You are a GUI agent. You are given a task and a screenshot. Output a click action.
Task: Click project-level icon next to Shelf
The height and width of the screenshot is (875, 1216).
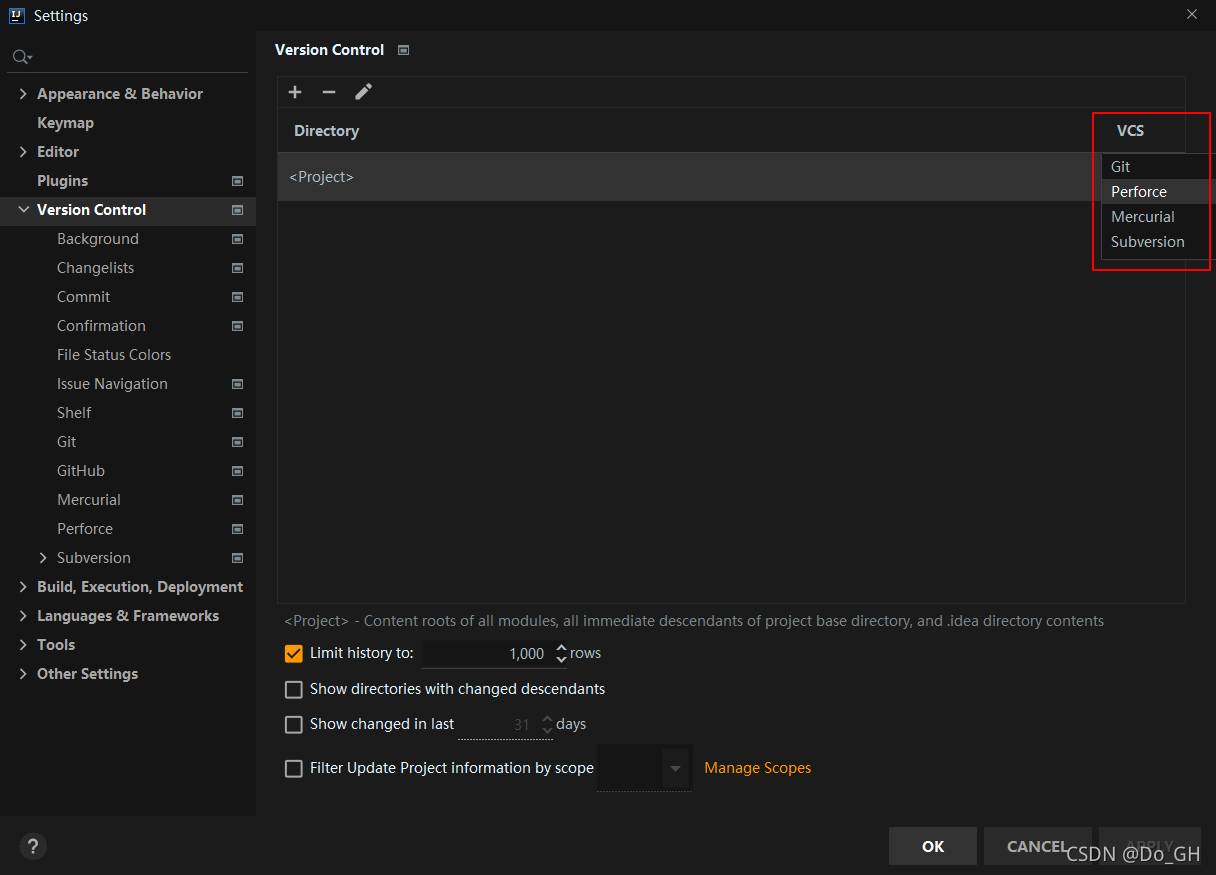pos(237,413)
